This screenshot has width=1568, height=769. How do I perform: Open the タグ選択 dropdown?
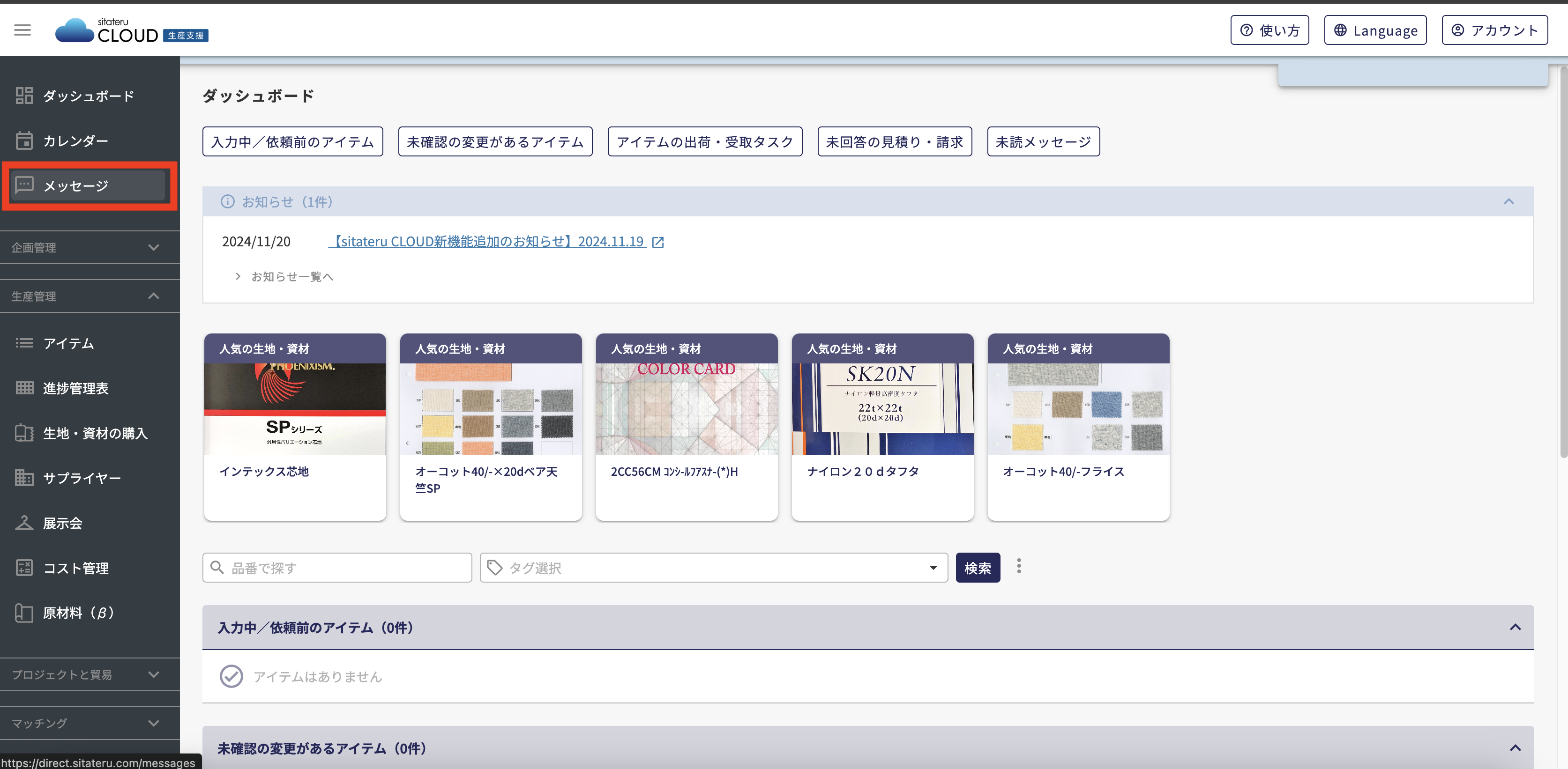click(x=713, y=567)
